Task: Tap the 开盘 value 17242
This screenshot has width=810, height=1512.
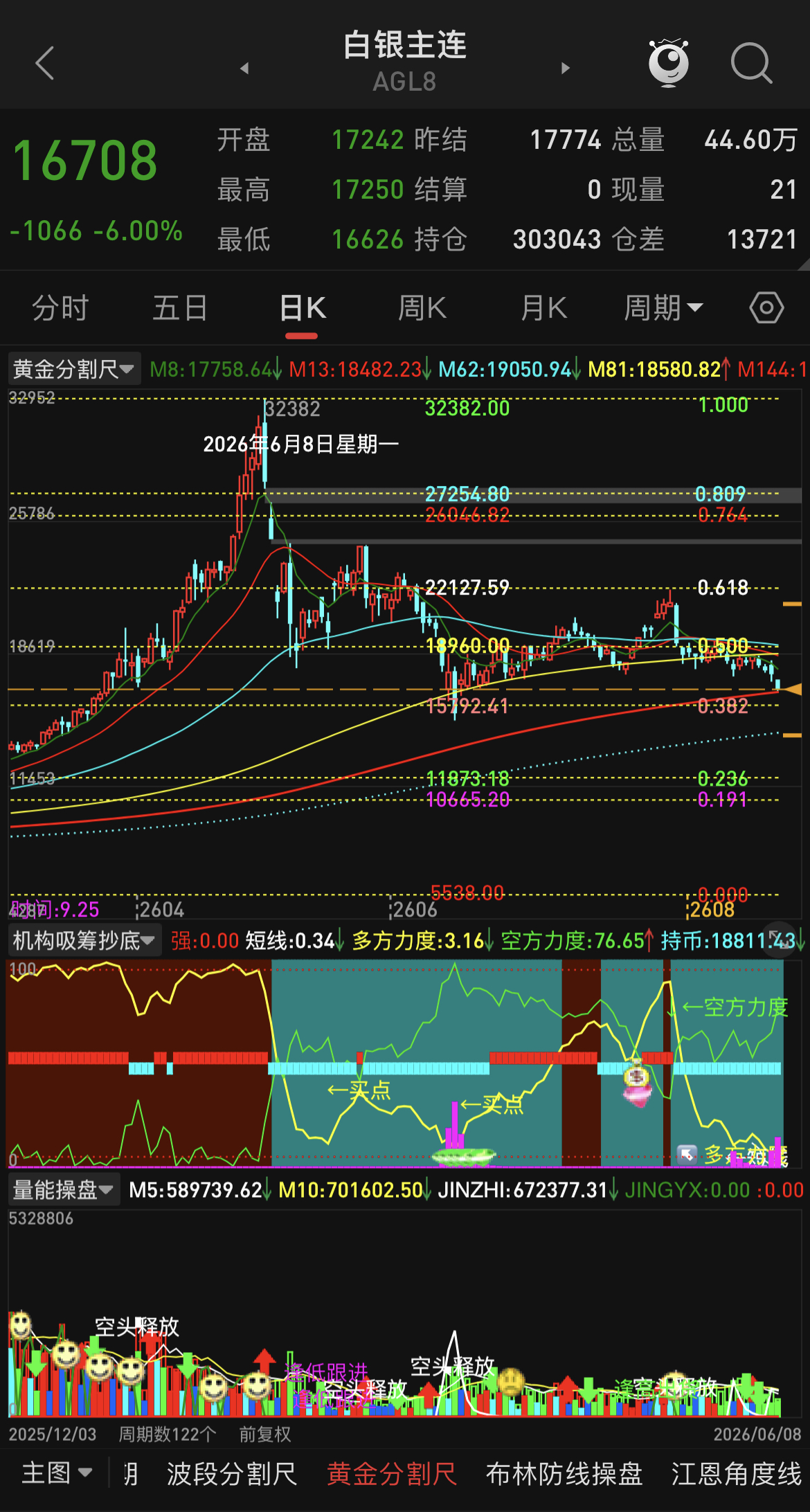Action: 368,140
